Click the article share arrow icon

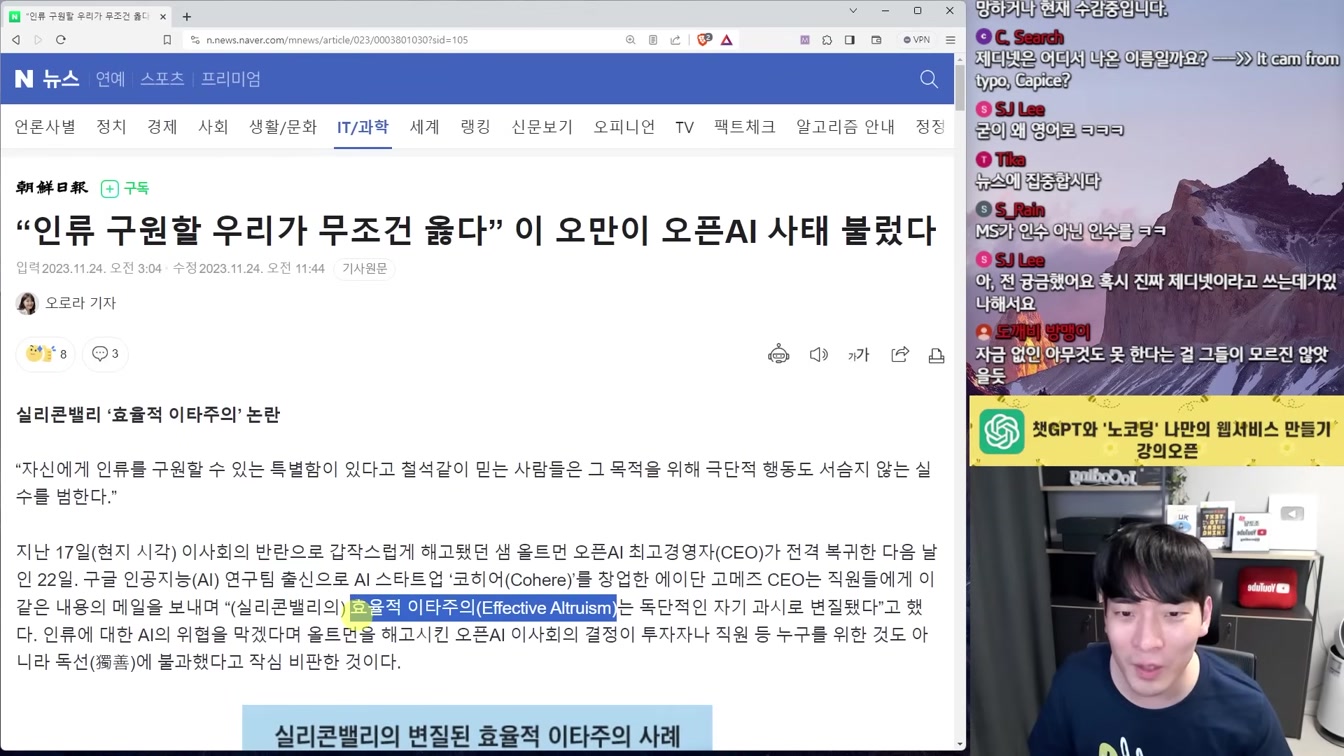(x=900, y=354)
